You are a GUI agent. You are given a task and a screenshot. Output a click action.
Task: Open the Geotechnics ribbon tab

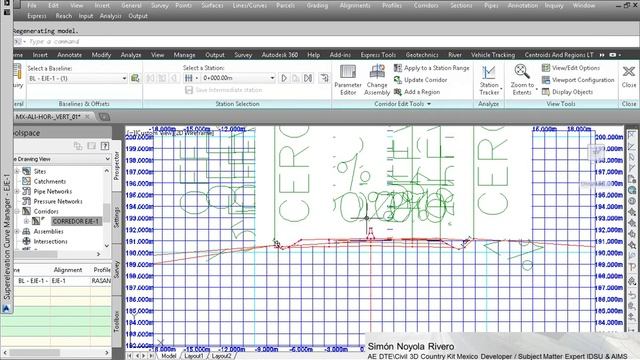tap(422, 55)
